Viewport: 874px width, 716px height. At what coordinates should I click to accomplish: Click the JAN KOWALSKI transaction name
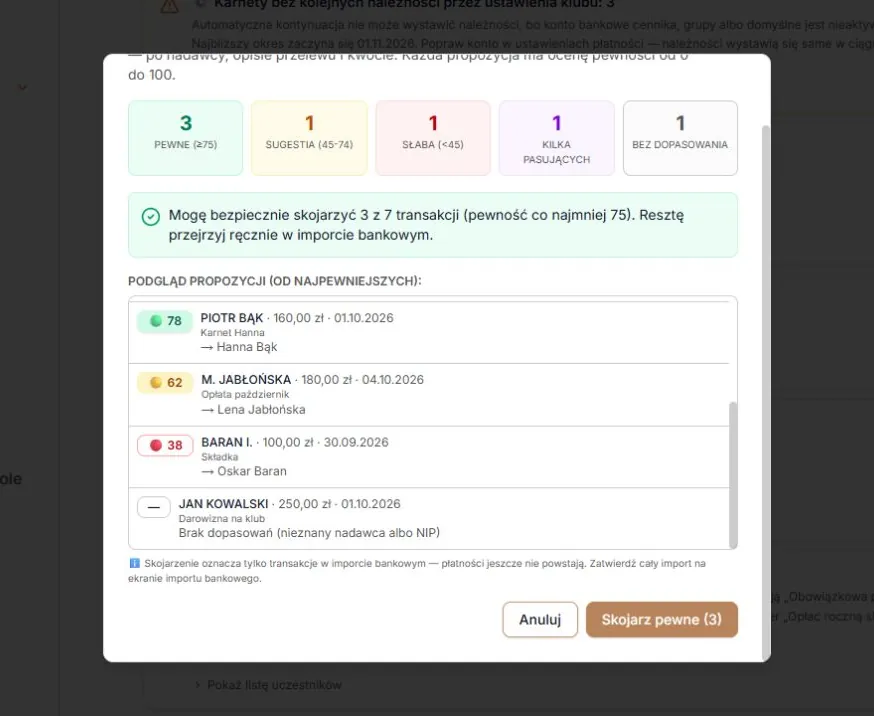[224, 504]
